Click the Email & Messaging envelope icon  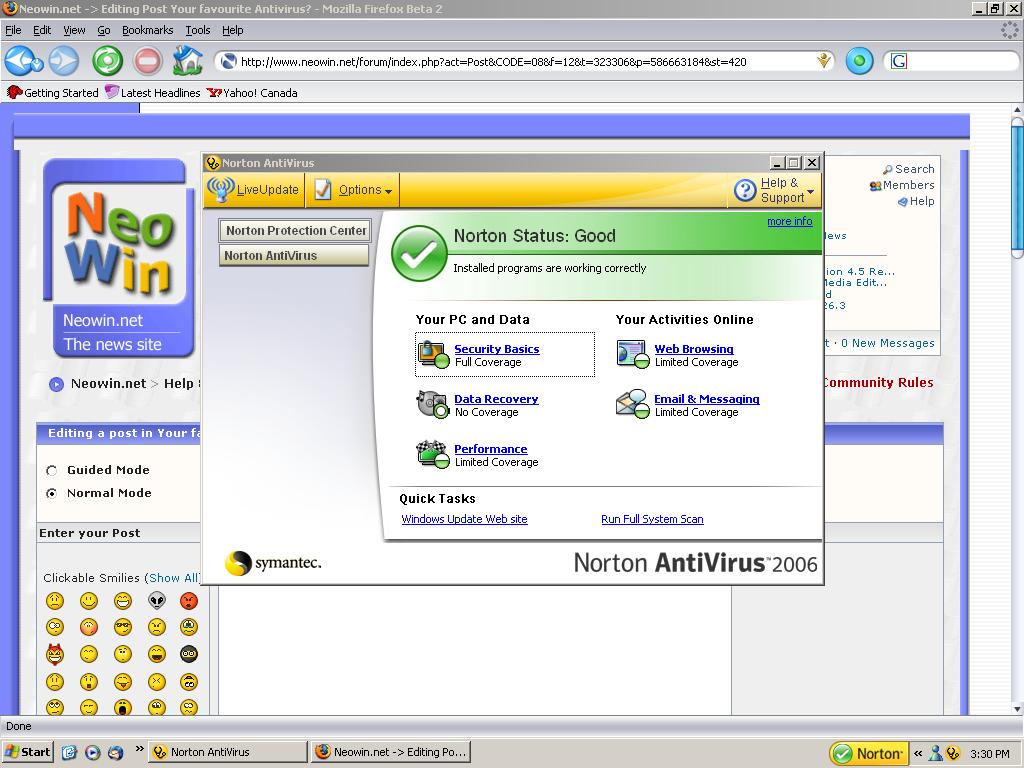click(633, 404)
